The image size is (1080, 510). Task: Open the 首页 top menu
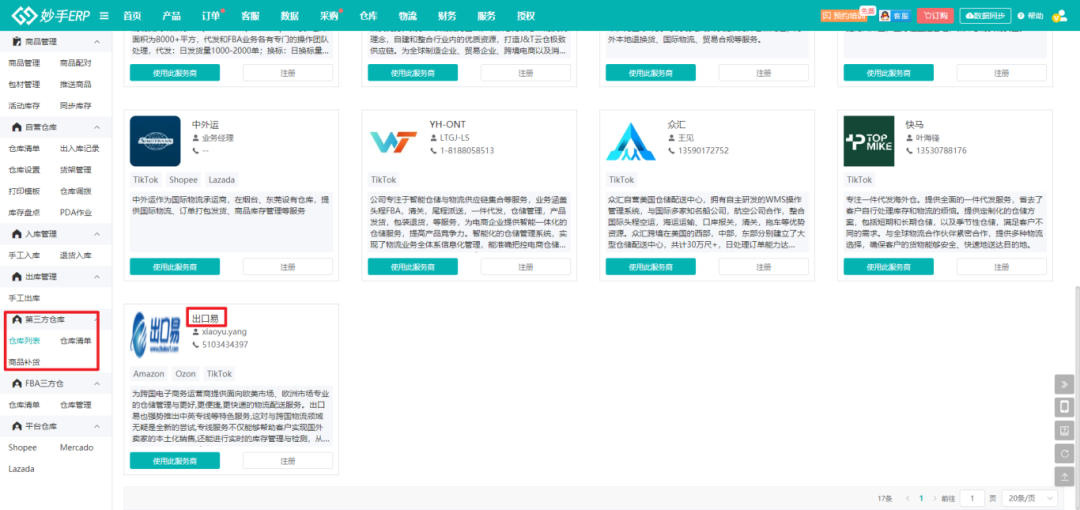coord(132,16)
